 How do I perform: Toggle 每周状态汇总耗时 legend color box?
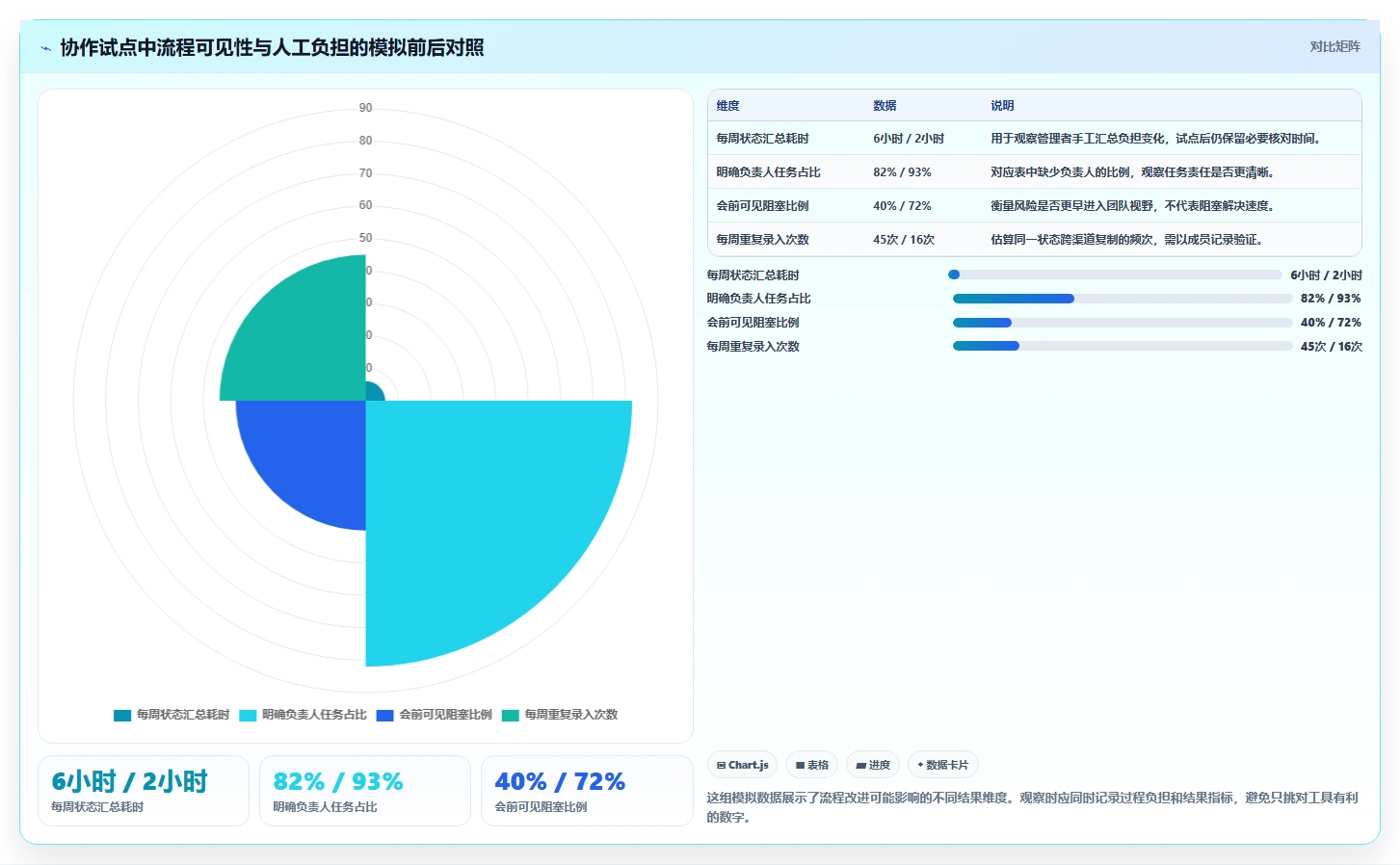(x=122, y=715)
